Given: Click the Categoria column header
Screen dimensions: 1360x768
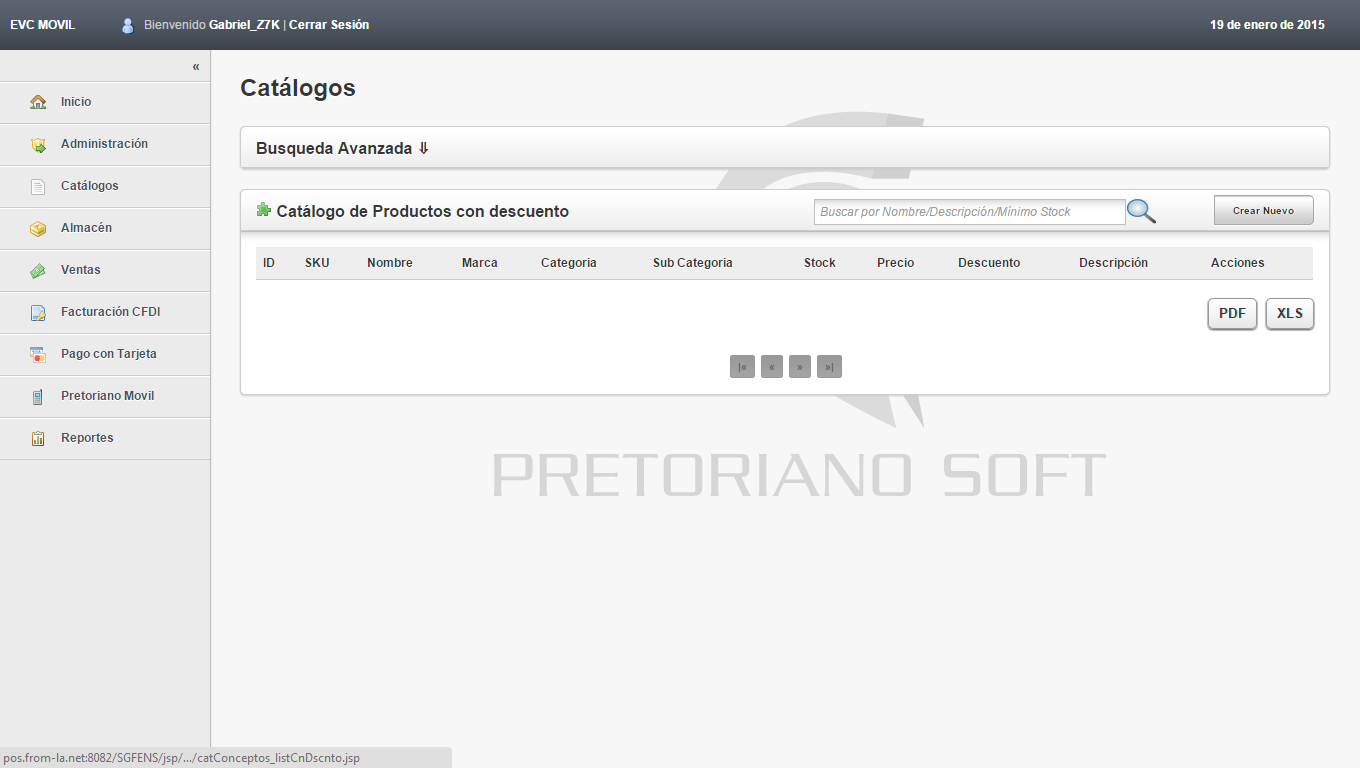Looking at the screenshot, I should coord(569,263).
